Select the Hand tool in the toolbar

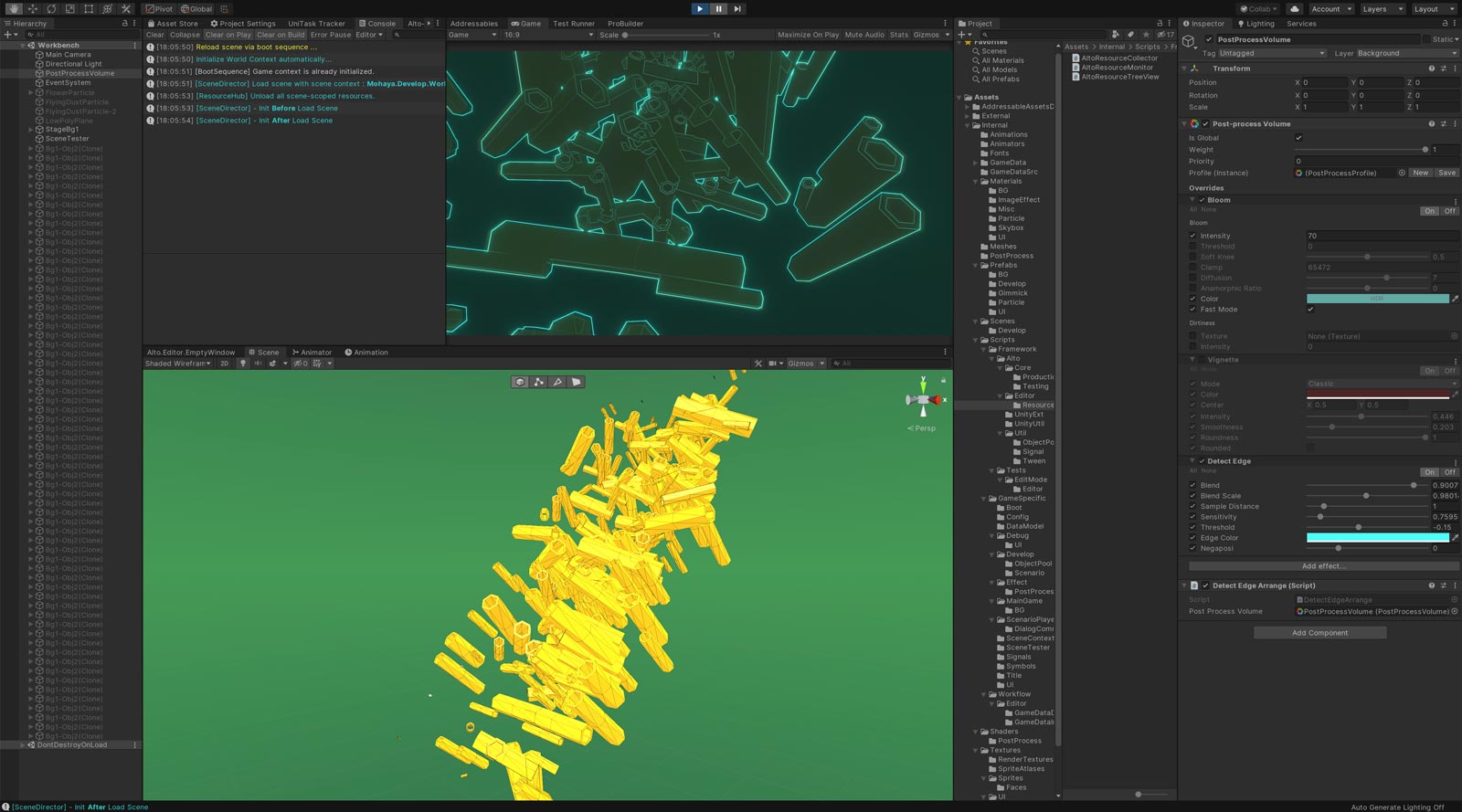[x=14, y=8]
